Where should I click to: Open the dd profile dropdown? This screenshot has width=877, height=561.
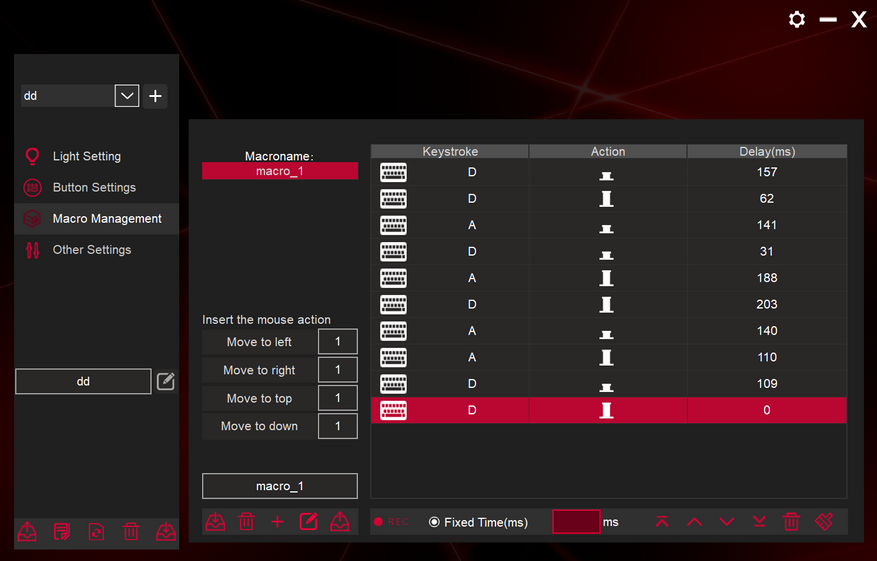(x=127, y=96)
